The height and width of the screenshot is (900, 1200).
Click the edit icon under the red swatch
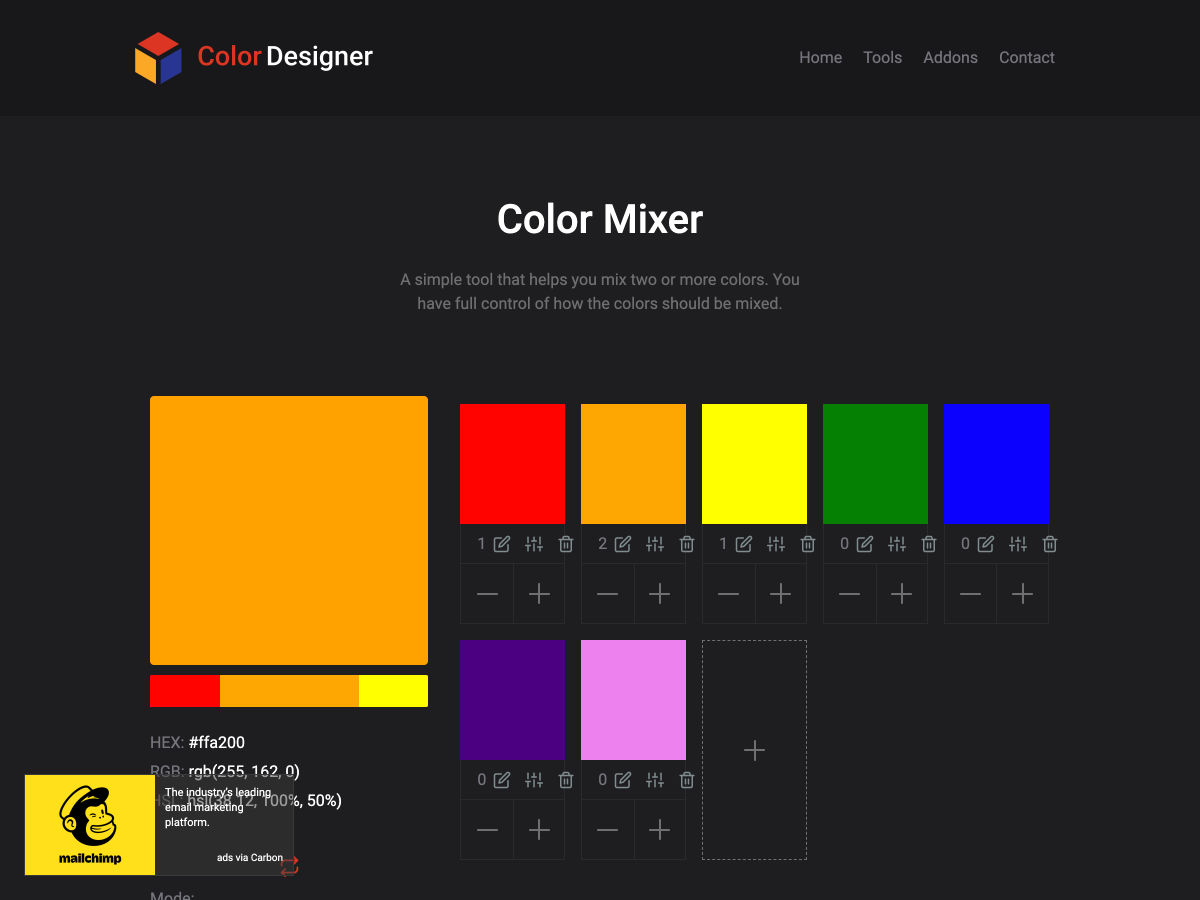[502, 544]
